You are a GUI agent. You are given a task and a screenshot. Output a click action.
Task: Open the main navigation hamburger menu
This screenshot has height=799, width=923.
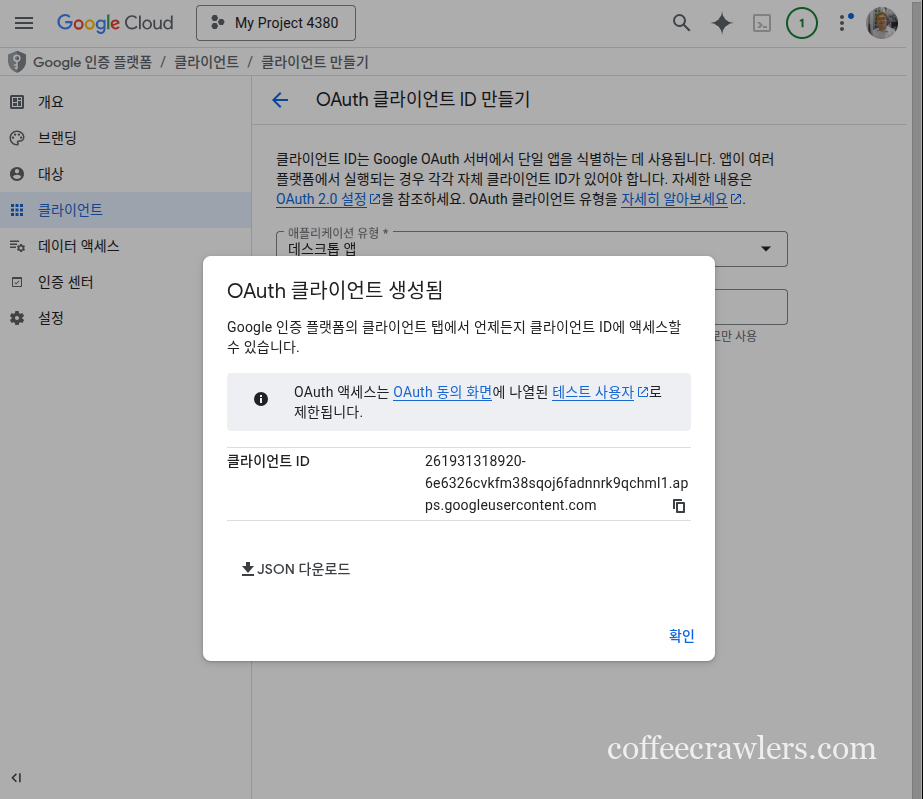pos(24,23)
